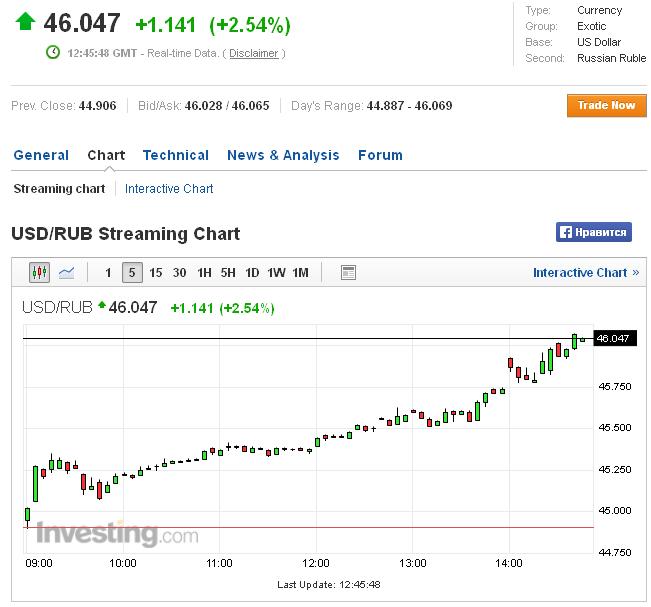The image size is (651, 607).
Task: Click the 10:00 time axis label
Action: pos(123,563)
